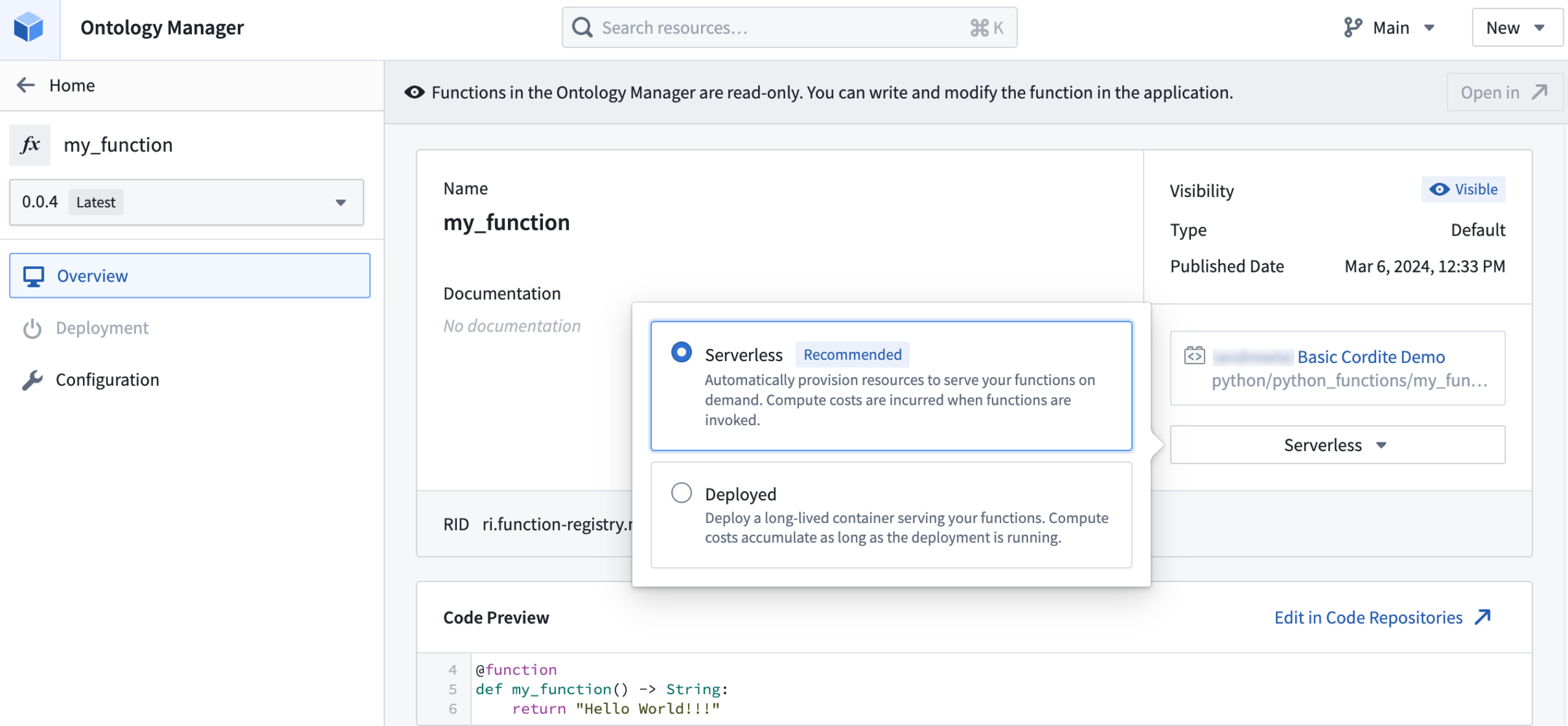Click the power icon beside Deployment
Screen dimensions: 1568x726
[x=33, y=327]
